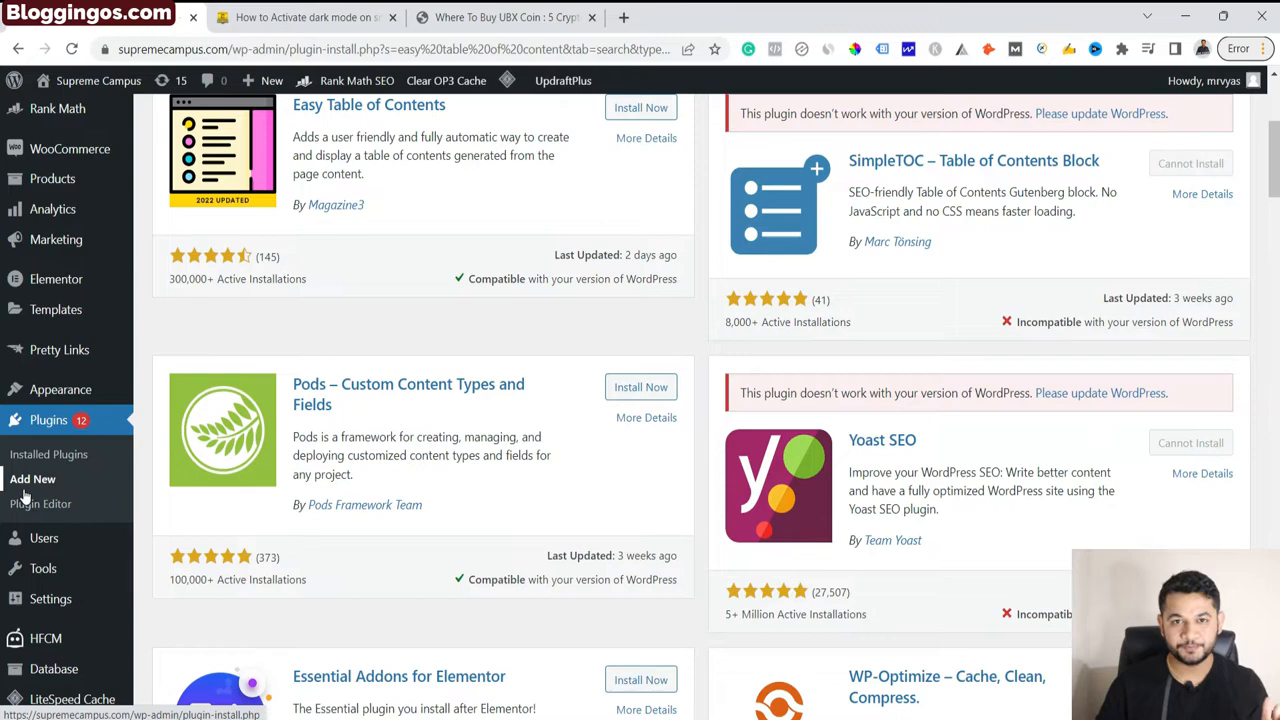Open Plugin Editor submenu
Screen dimensions: 1280x720
[40, 504]
